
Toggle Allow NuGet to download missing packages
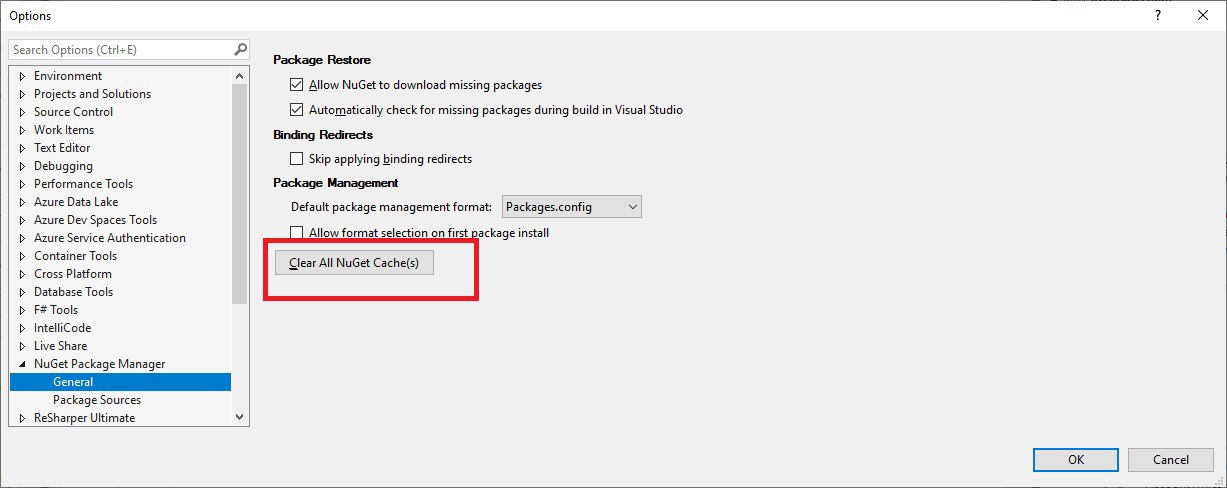[296, 86]
